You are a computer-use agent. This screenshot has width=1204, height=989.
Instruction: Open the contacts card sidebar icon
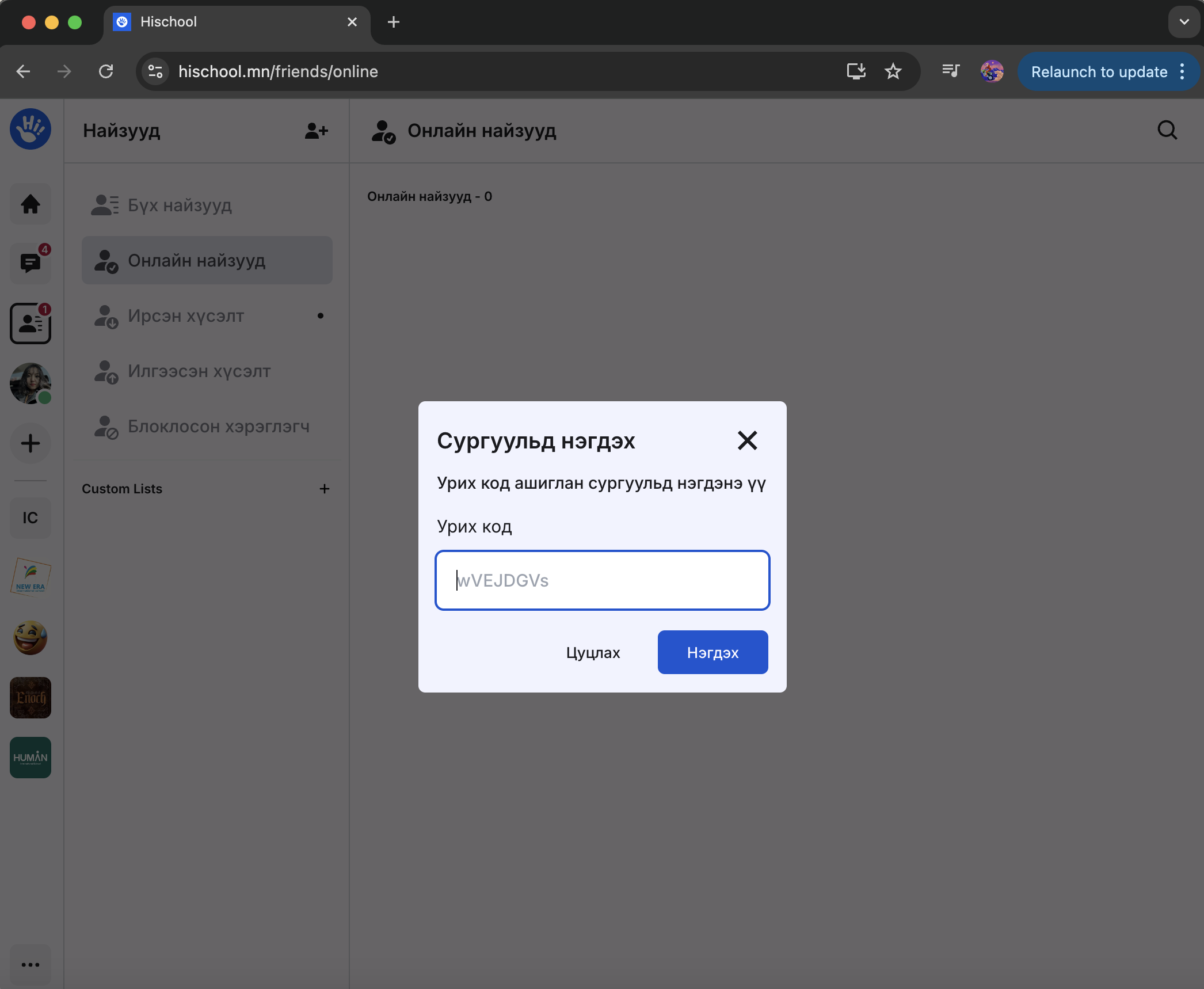point(31,324)
